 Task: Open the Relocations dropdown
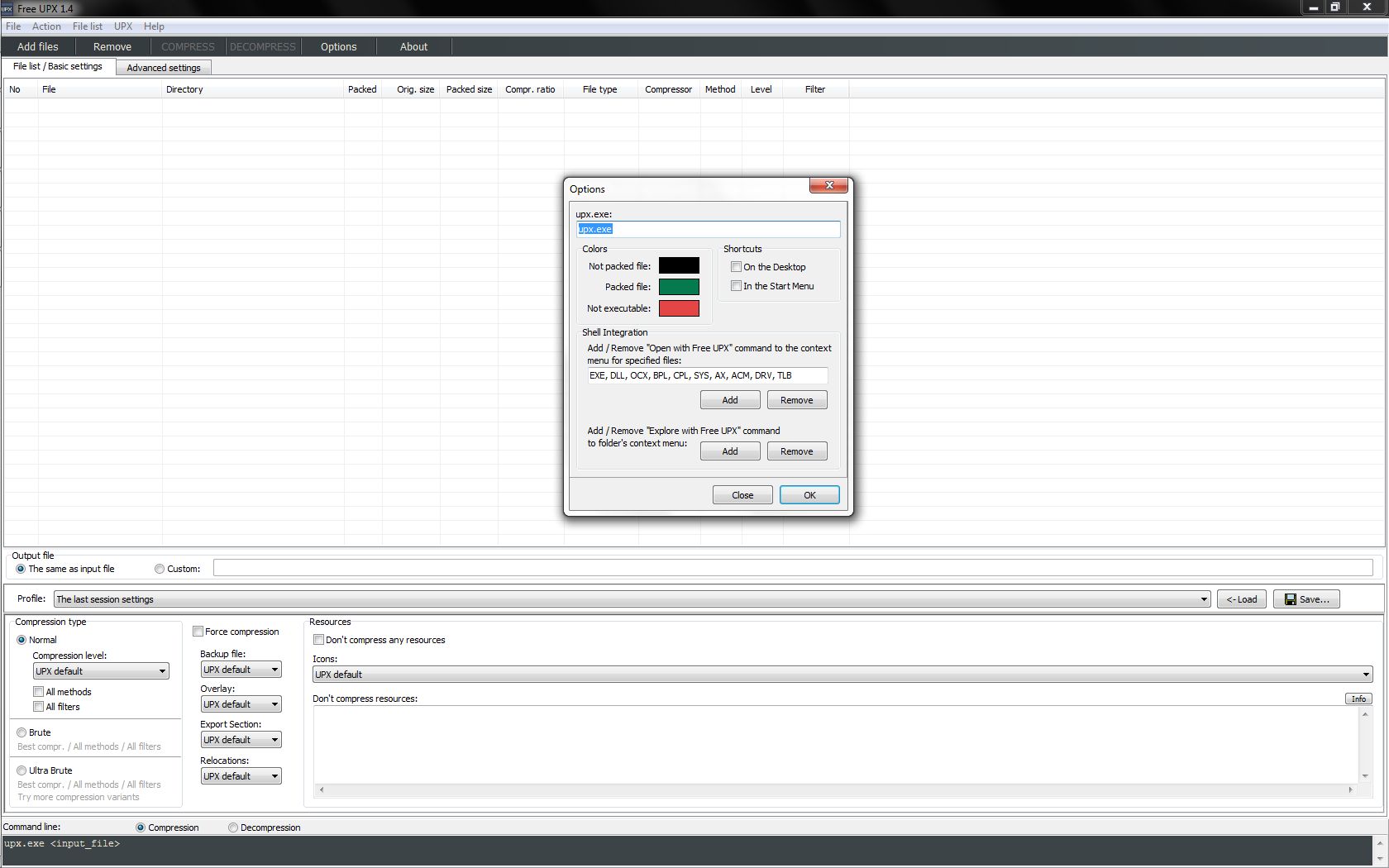pyautogui.click(x=241, y=776)
